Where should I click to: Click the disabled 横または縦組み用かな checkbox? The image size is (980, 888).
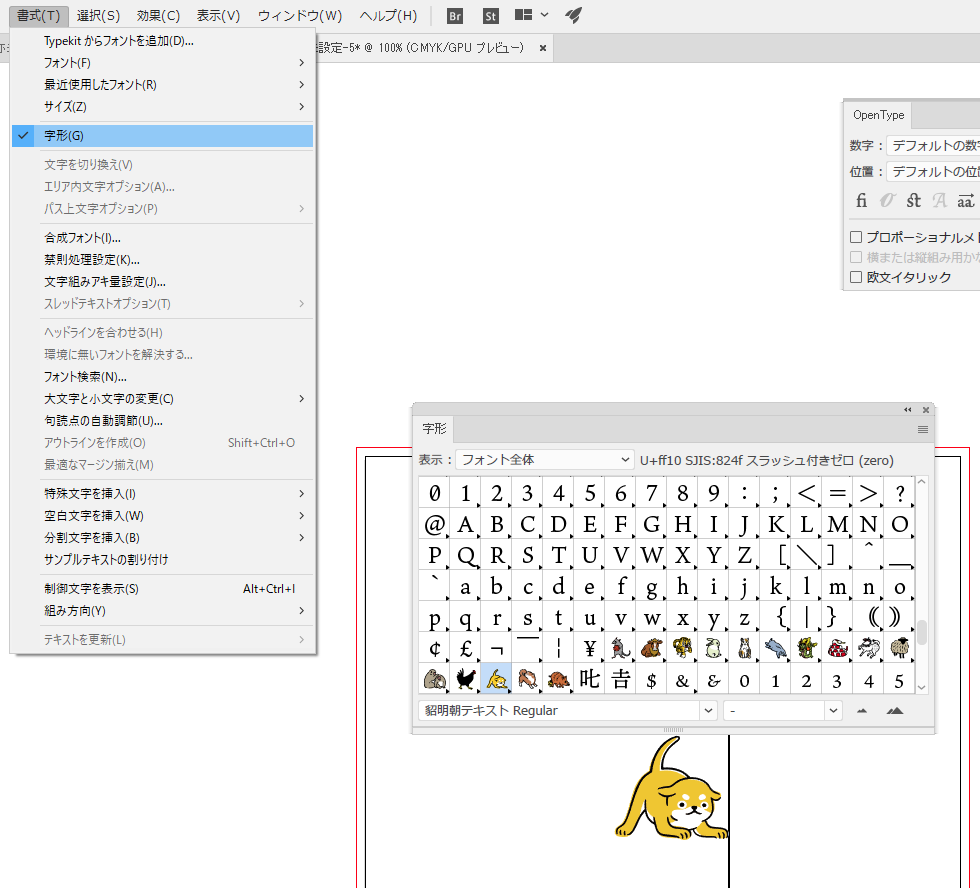click(856, 257)
